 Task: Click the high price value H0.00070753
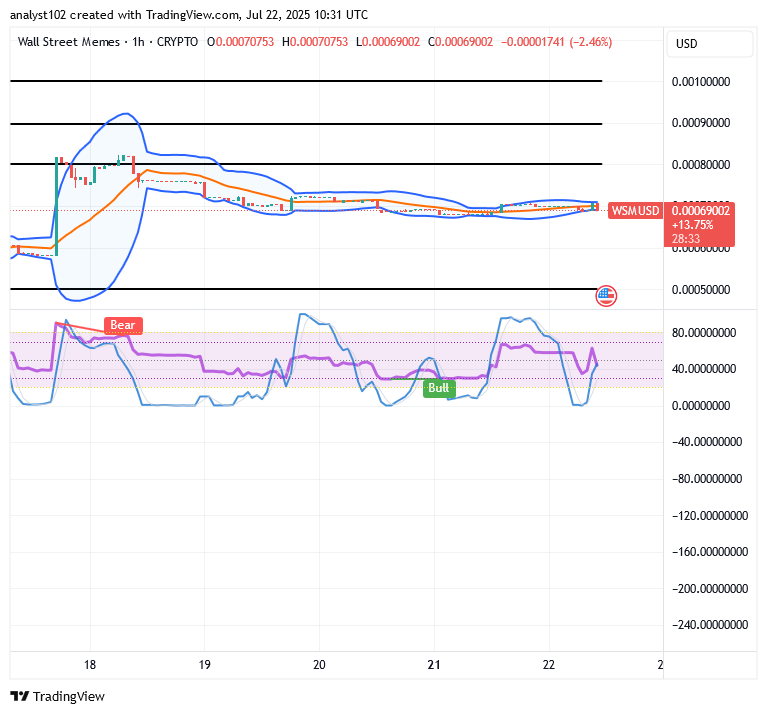click(x=315, y=42)
